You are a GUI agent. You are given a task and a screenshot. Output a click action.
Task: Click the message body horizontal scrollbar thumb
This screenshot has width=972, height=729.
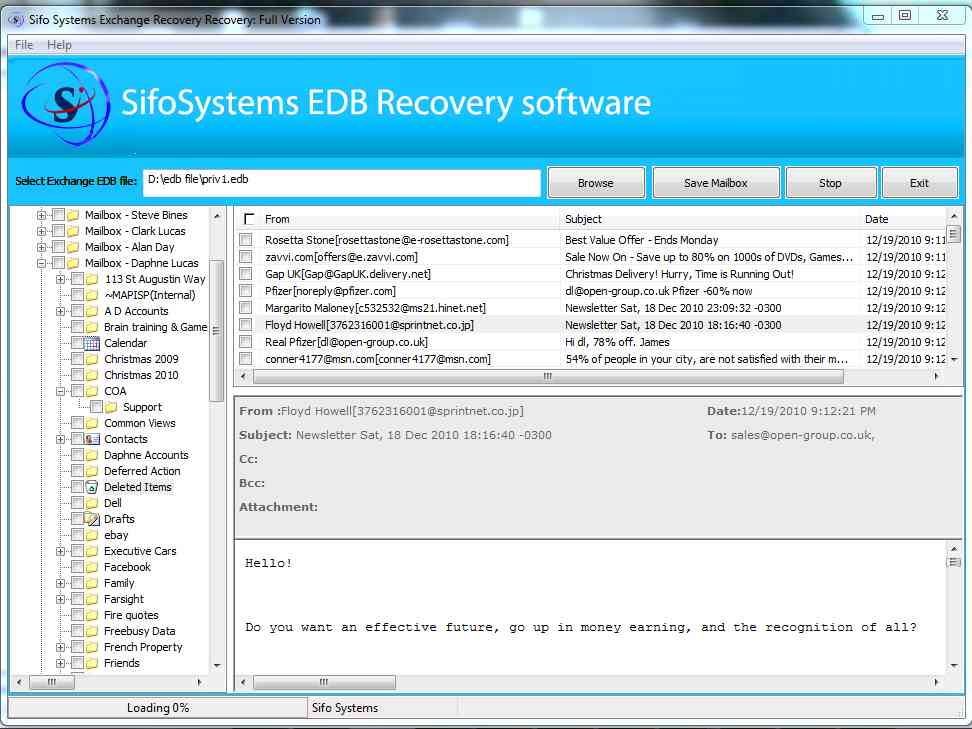[324, 682]
